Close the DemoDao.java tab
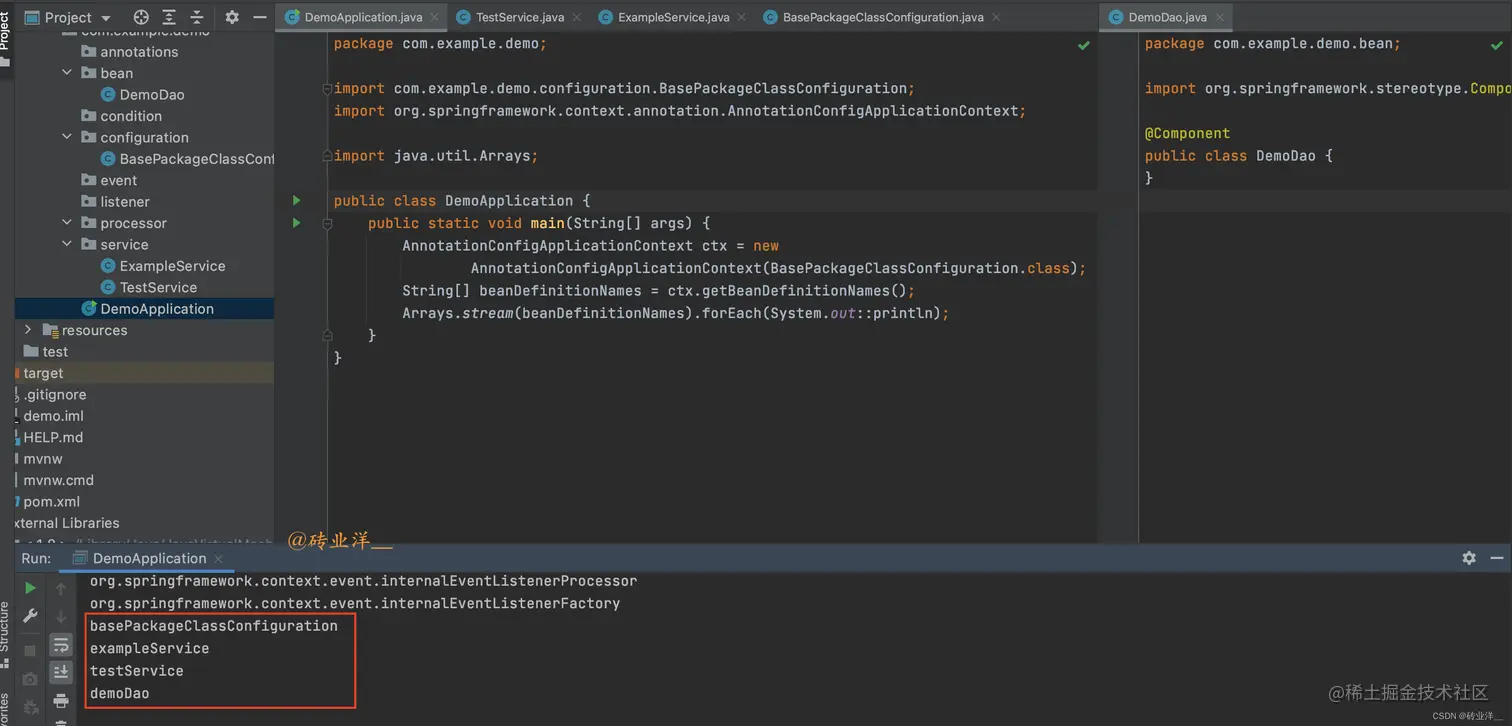Screen dimensions: 1512x726 (x=1220, y=17)
